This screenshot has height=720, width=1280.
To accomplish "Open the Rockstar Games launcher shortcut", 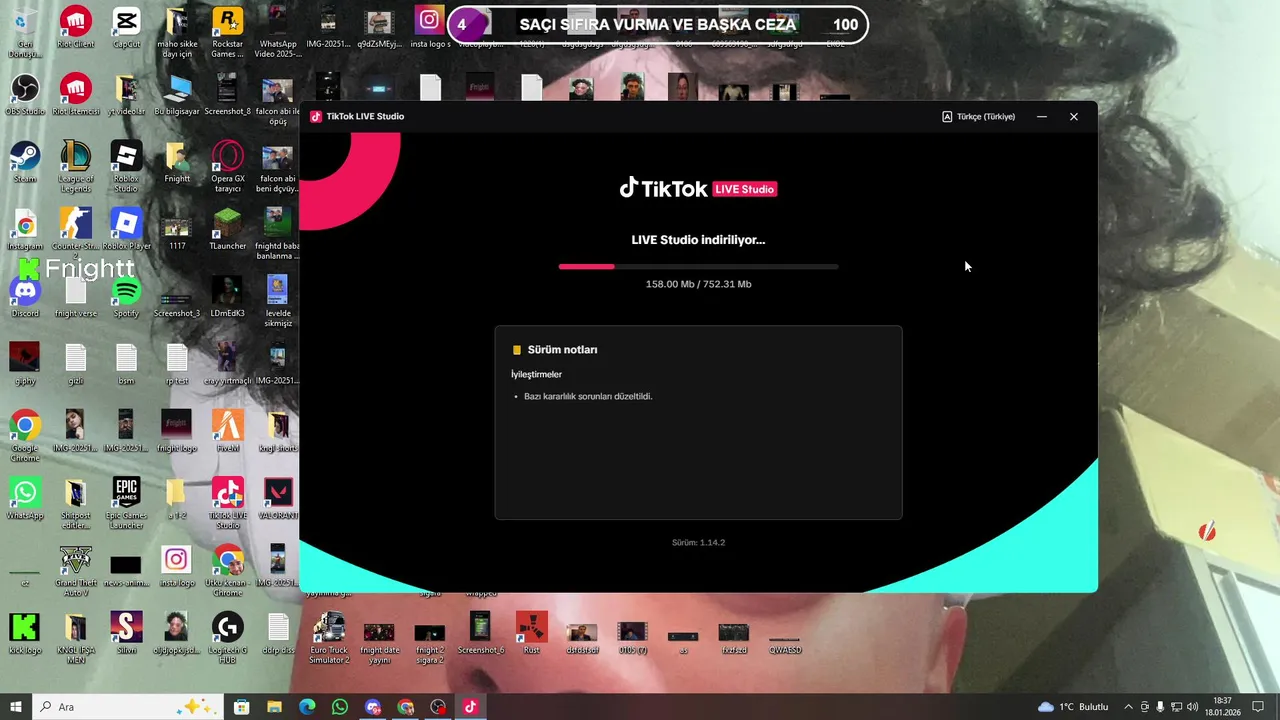I will (x=227, y=32).
